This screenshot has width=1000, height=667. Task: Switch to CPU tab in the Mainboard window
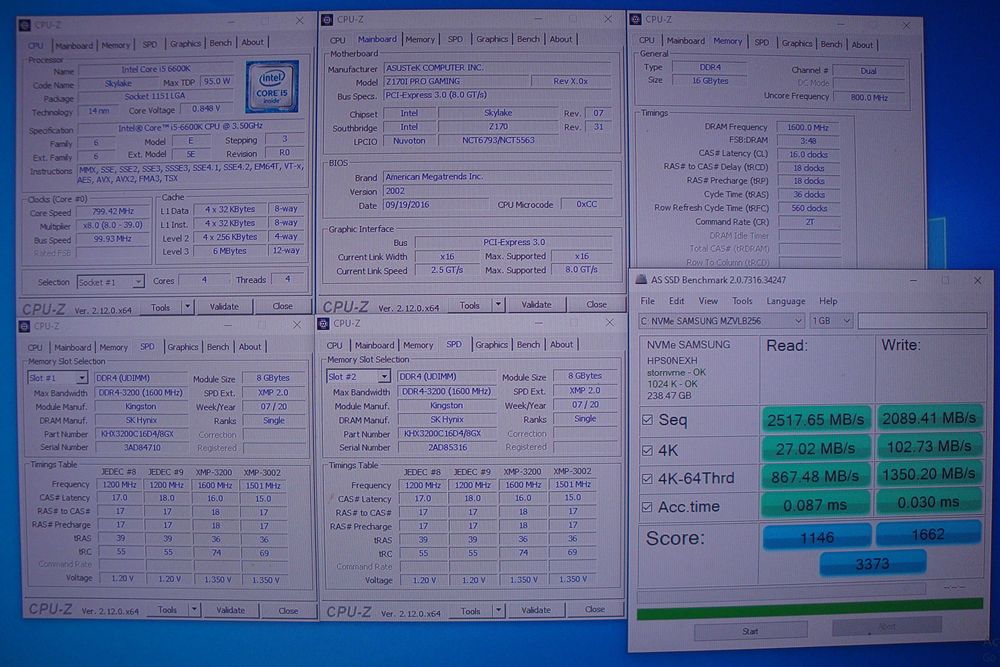pyautogui.click(x=337, y=40)
